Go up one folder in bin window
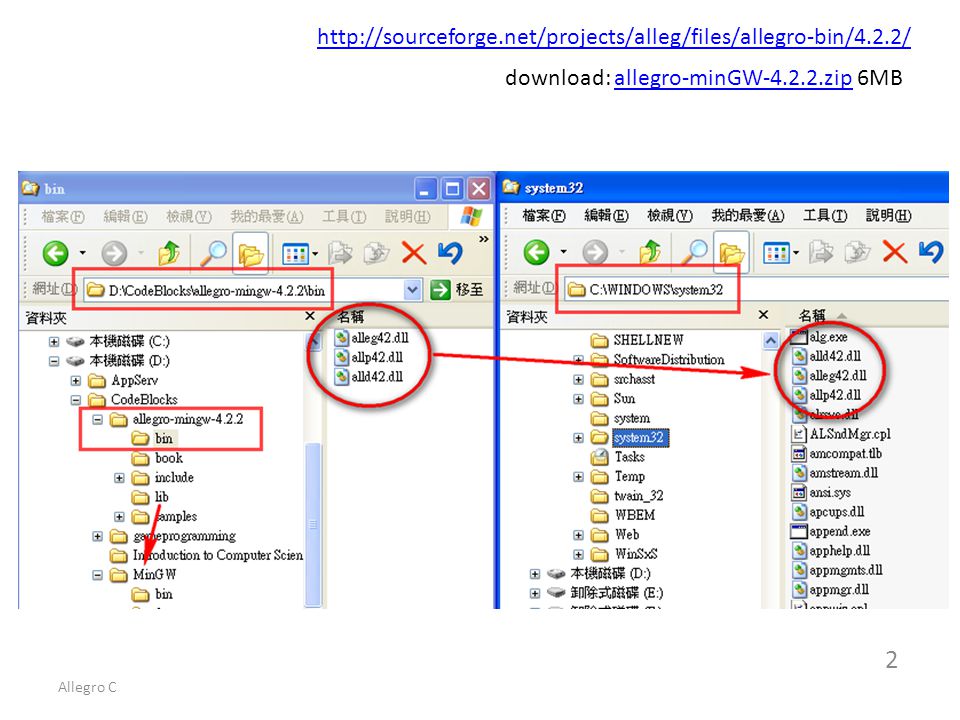Image resolution: width=960 pixels, height=720 pixels. (x=168, y=253)
